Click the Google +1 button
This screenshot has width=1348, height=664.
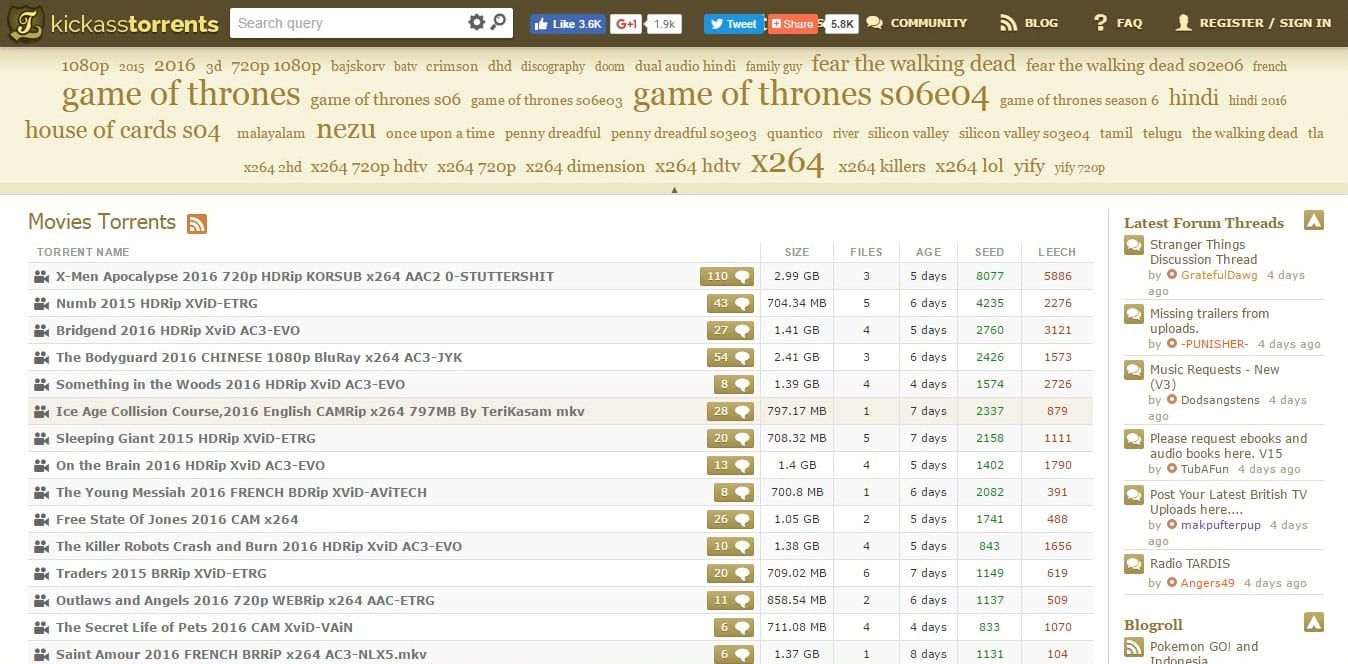click(627, 24)
